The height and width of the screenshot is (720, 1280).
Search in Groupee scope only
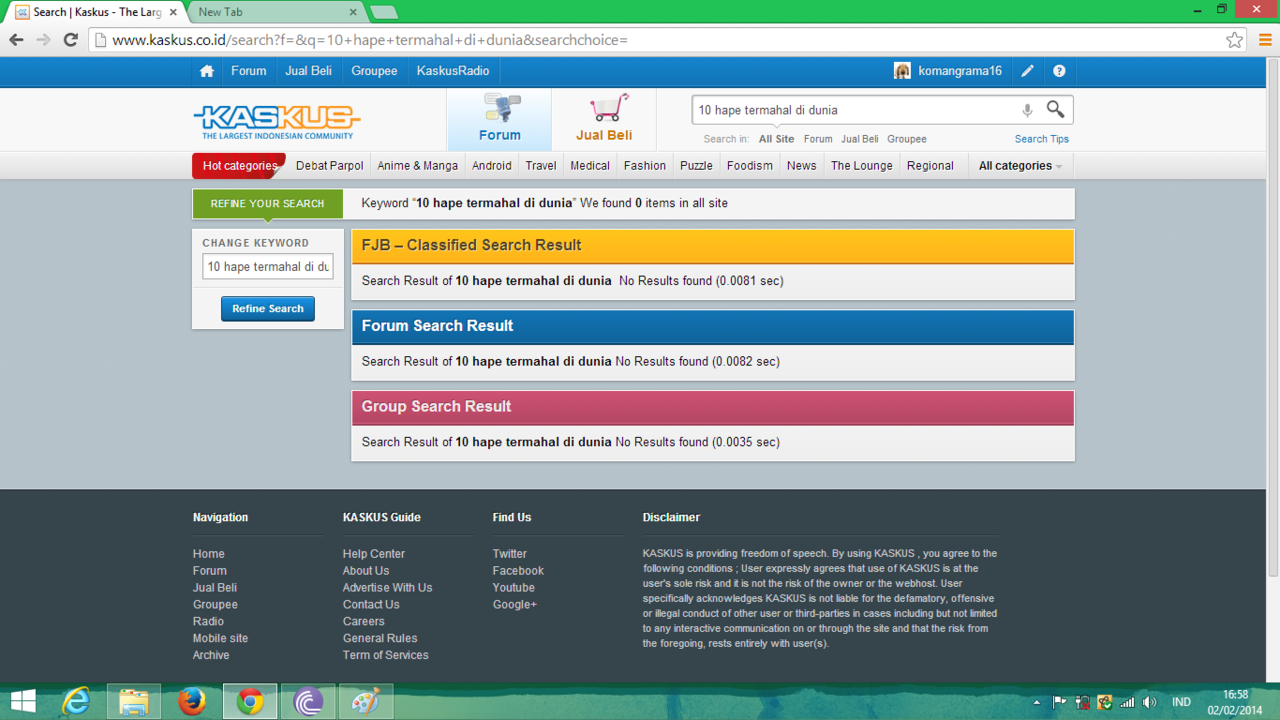906,139
